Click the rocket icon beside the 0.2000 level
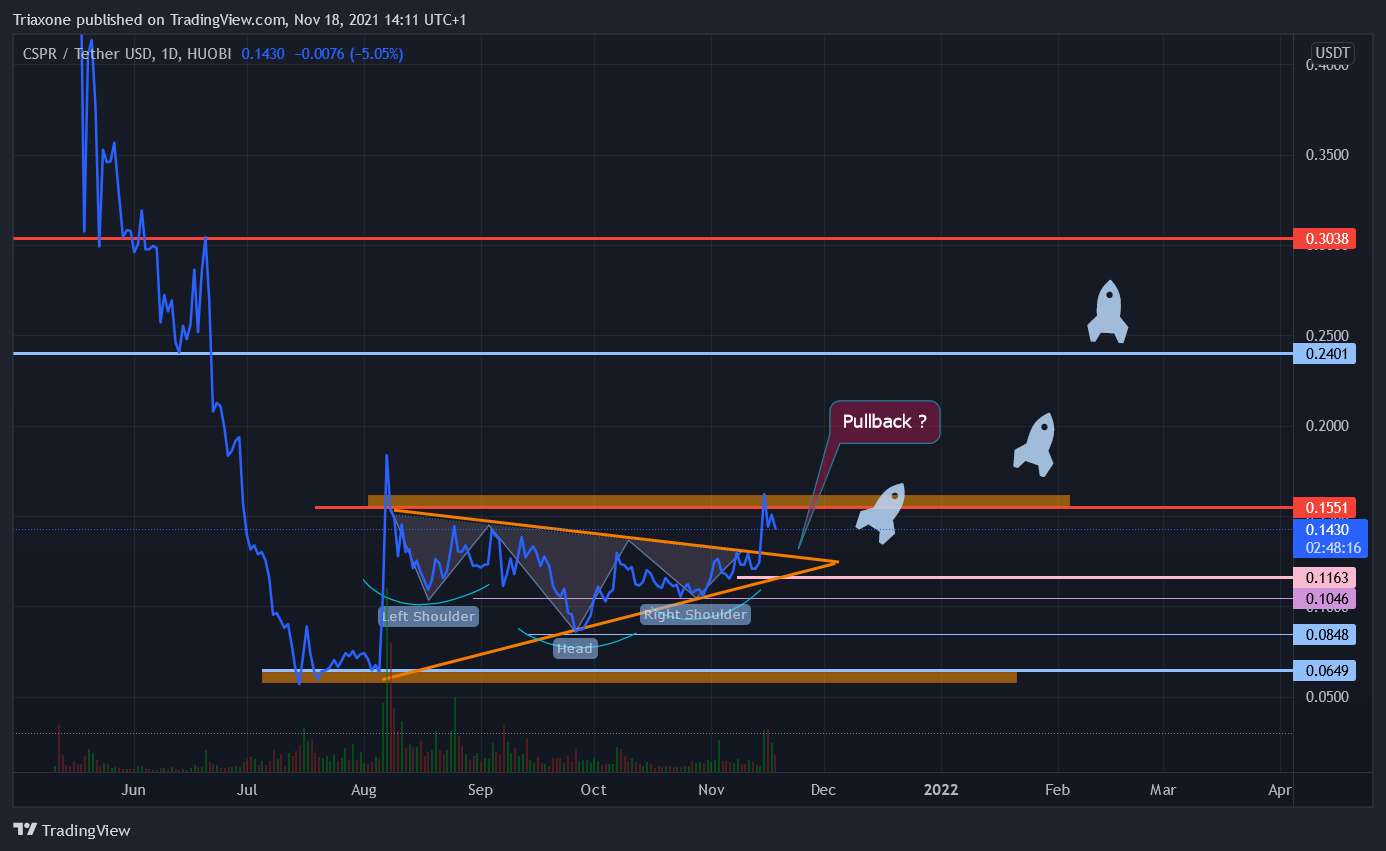The image size is (1386, 851). point(1034,444)
